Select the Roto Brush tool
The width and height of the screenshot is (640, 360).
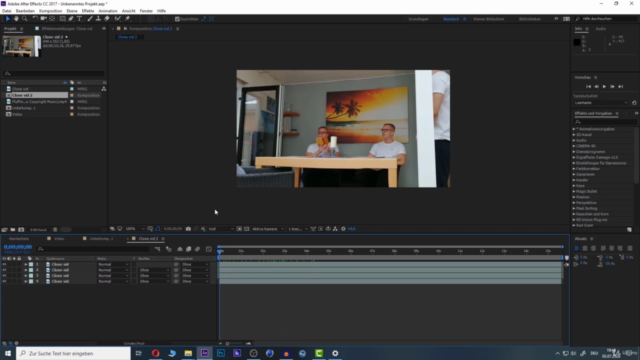click(118, 19)
